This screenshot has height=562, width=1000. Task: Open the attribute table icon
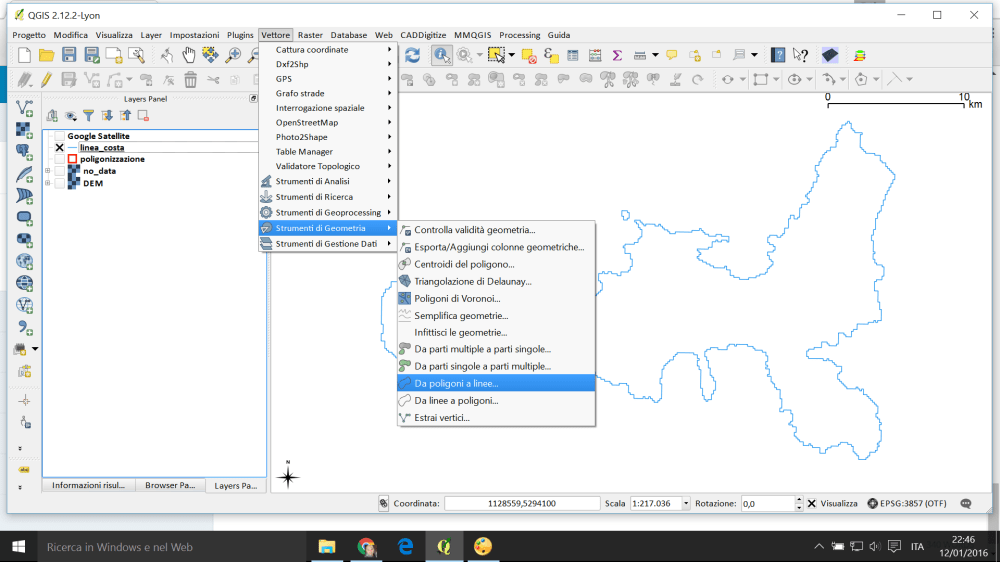[x=573, y=55]
